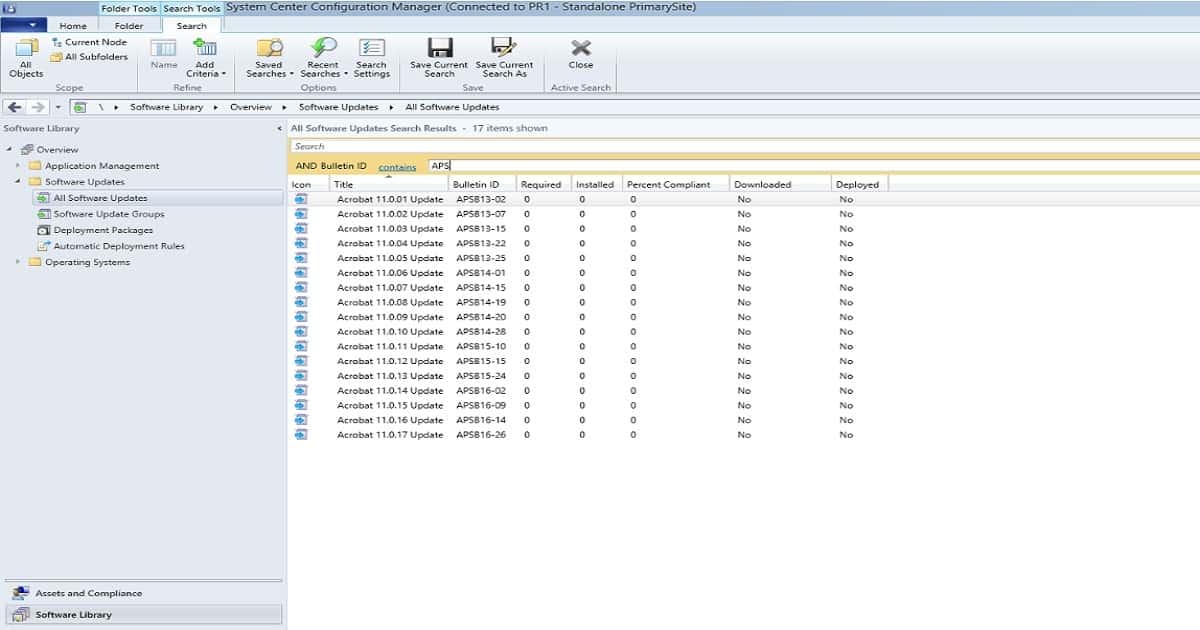Open the application menu button beside Home
The height and width of the screenshot is (630, 1200).
25,25
